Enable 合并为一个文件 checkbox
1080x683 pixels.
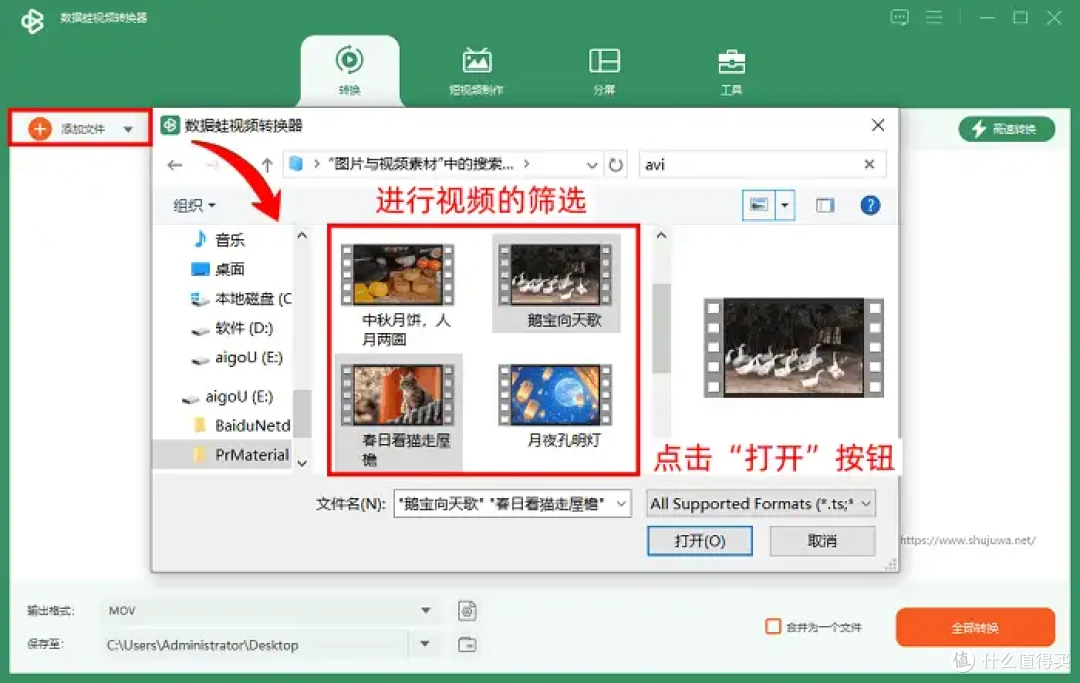tap(773, 627)
